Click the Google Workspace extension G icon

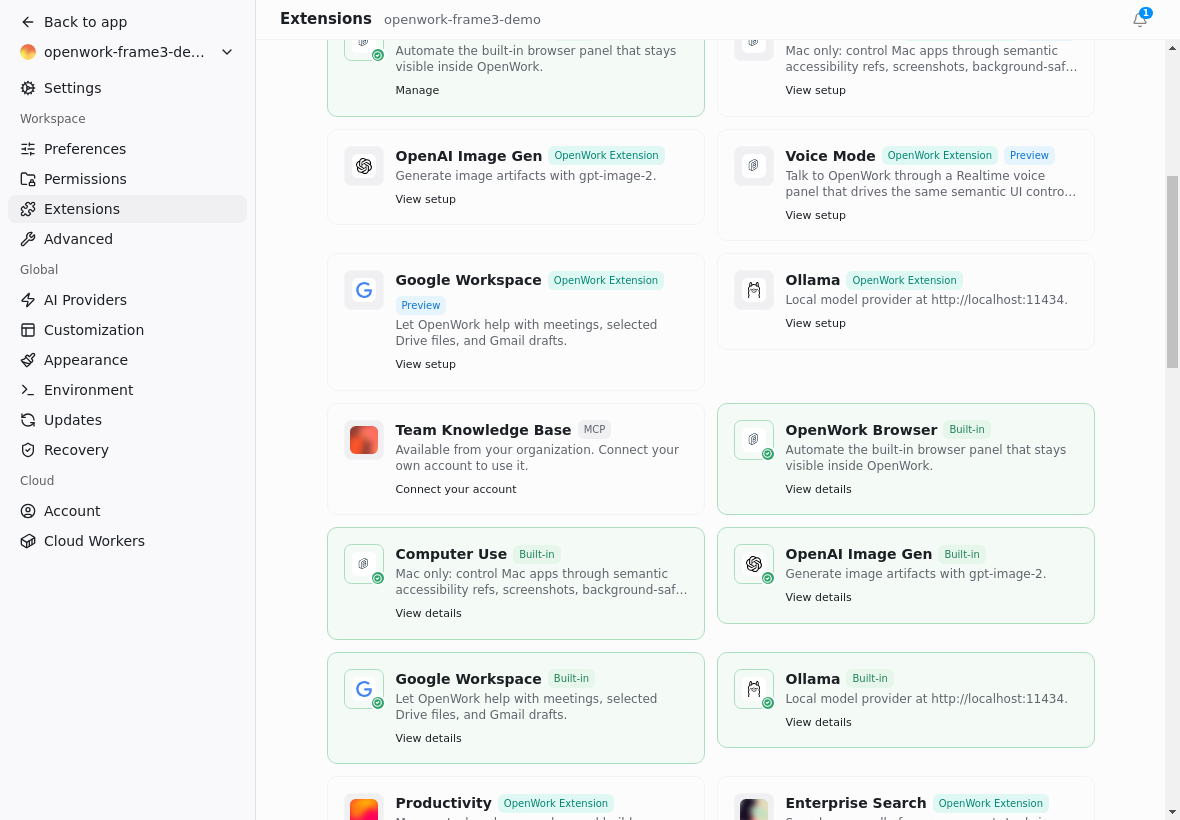[x=364, y=290]
